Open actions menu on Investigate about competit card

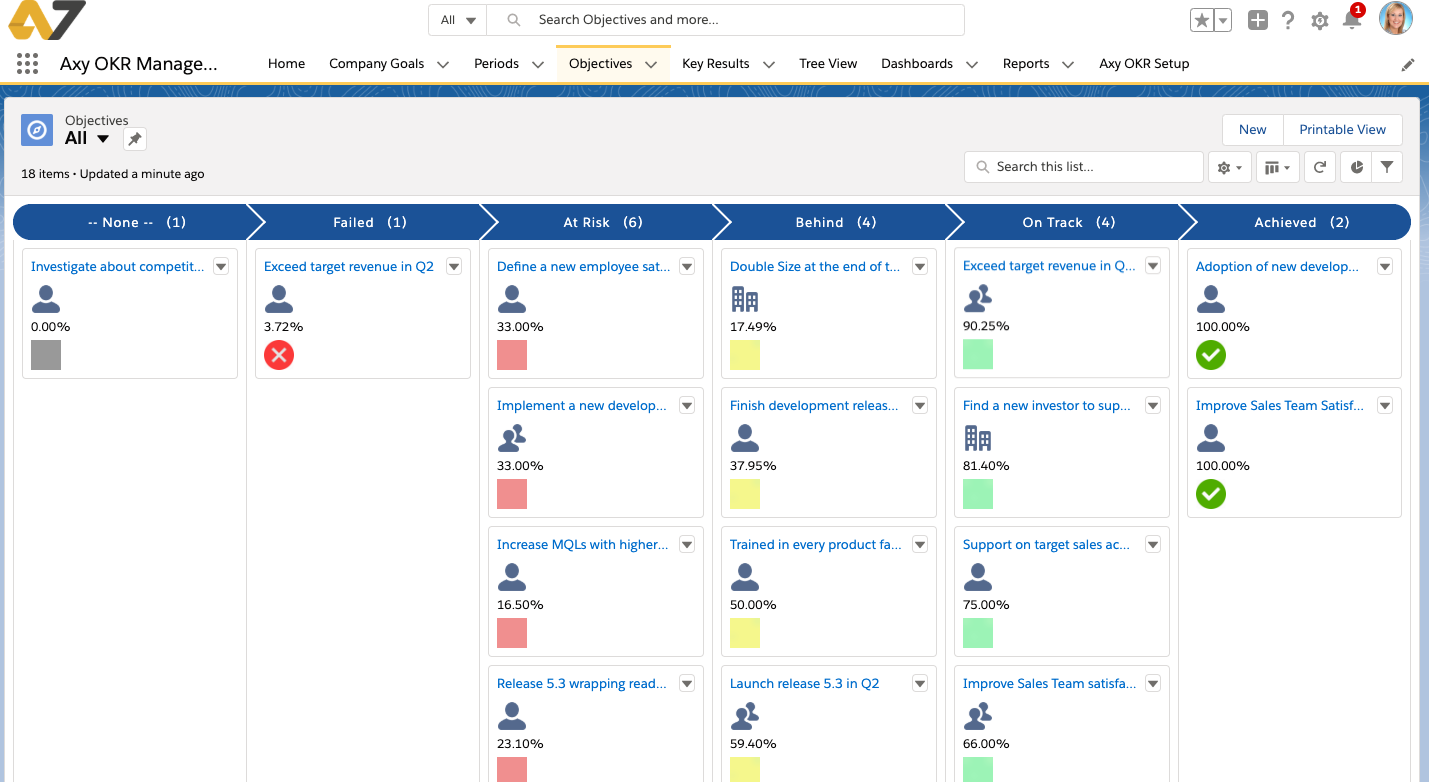[221, 266]
